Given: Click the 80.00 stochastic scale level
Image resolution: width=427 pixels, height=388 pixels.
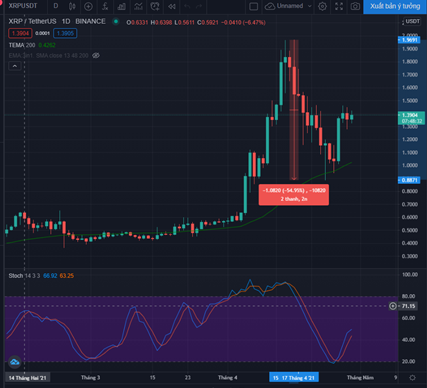Looking at the screenshot, I should [409, 296].
